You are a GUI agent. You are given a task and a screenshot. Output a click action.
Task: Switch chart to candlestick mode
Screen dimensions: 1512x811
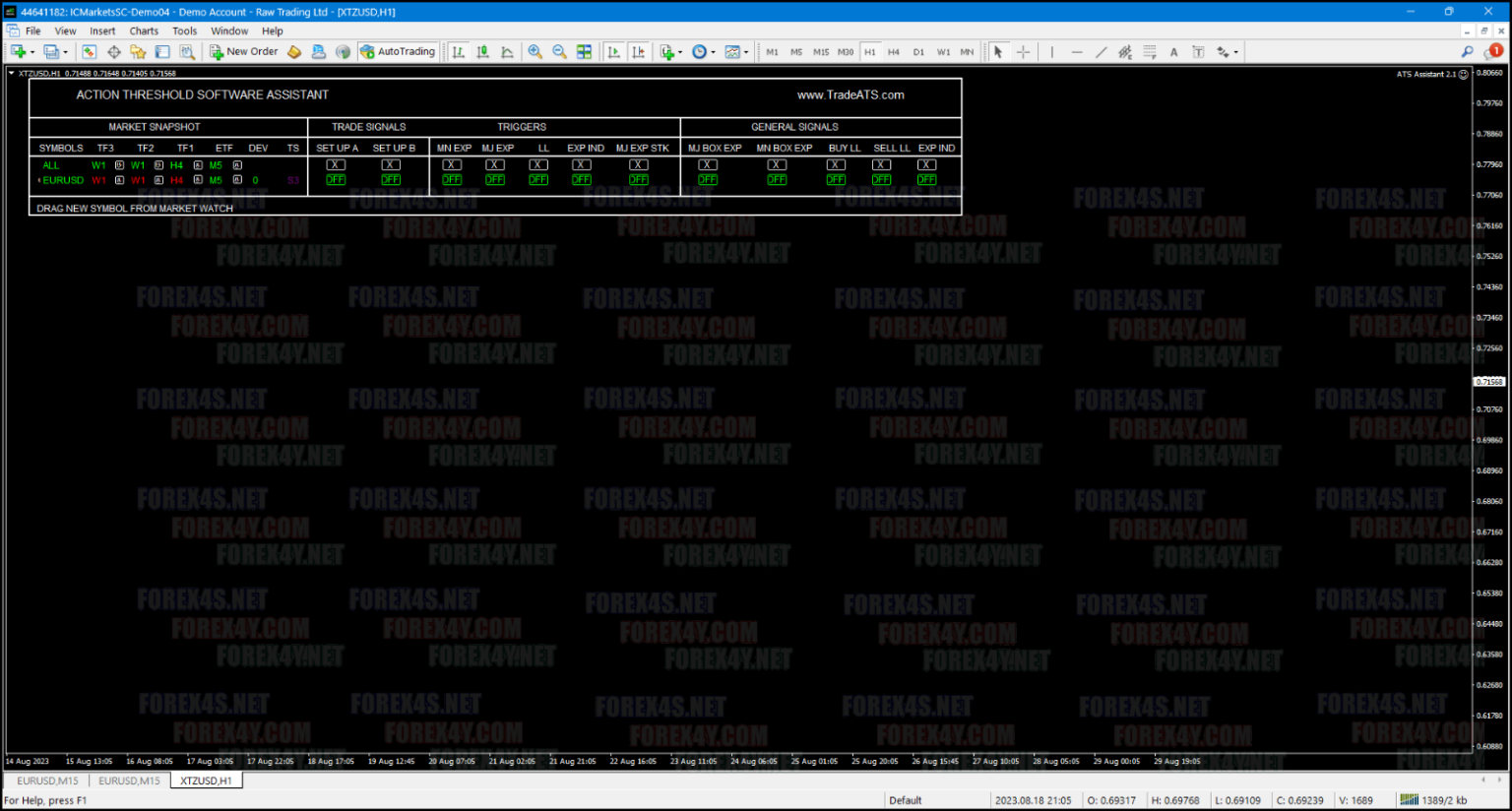click(x=483, y=52)
